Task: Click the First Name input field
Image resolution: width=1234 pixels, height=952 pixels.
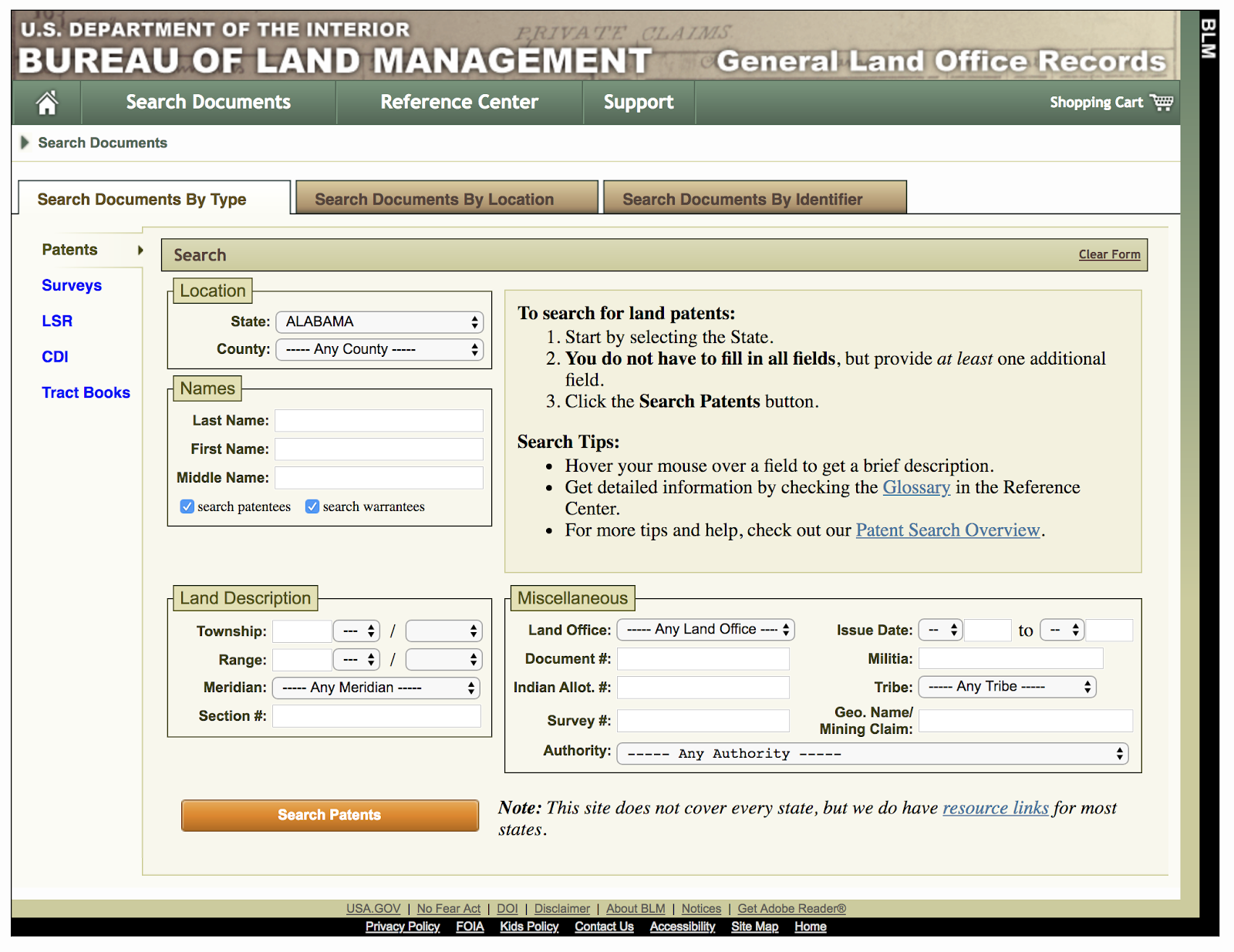Action: (379, 449)
